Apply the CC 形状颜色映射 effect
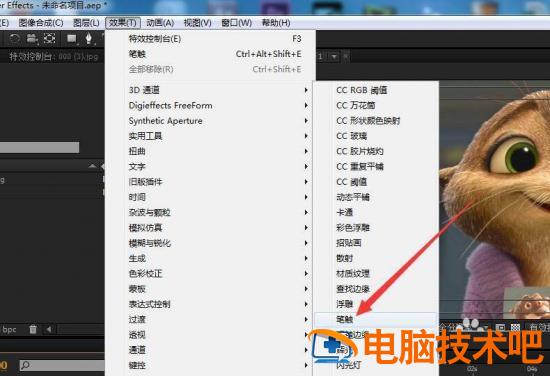Screen dimensions: 550x376 pos(376,121)
